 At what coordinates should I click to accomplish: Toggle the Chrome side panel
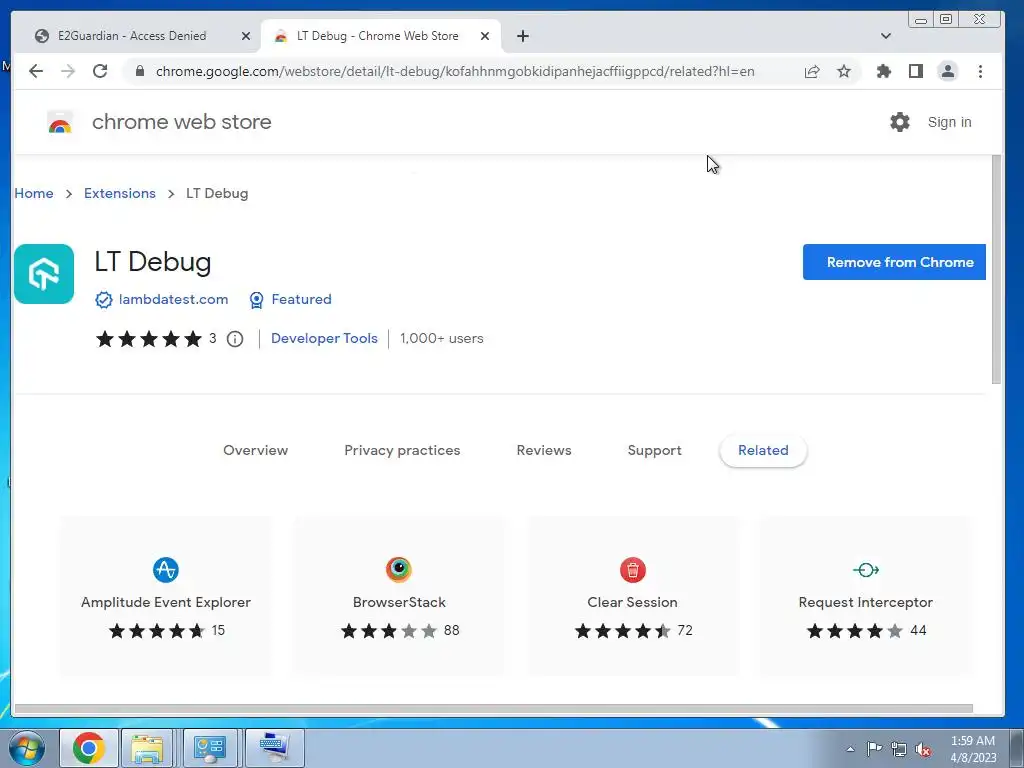916,71
